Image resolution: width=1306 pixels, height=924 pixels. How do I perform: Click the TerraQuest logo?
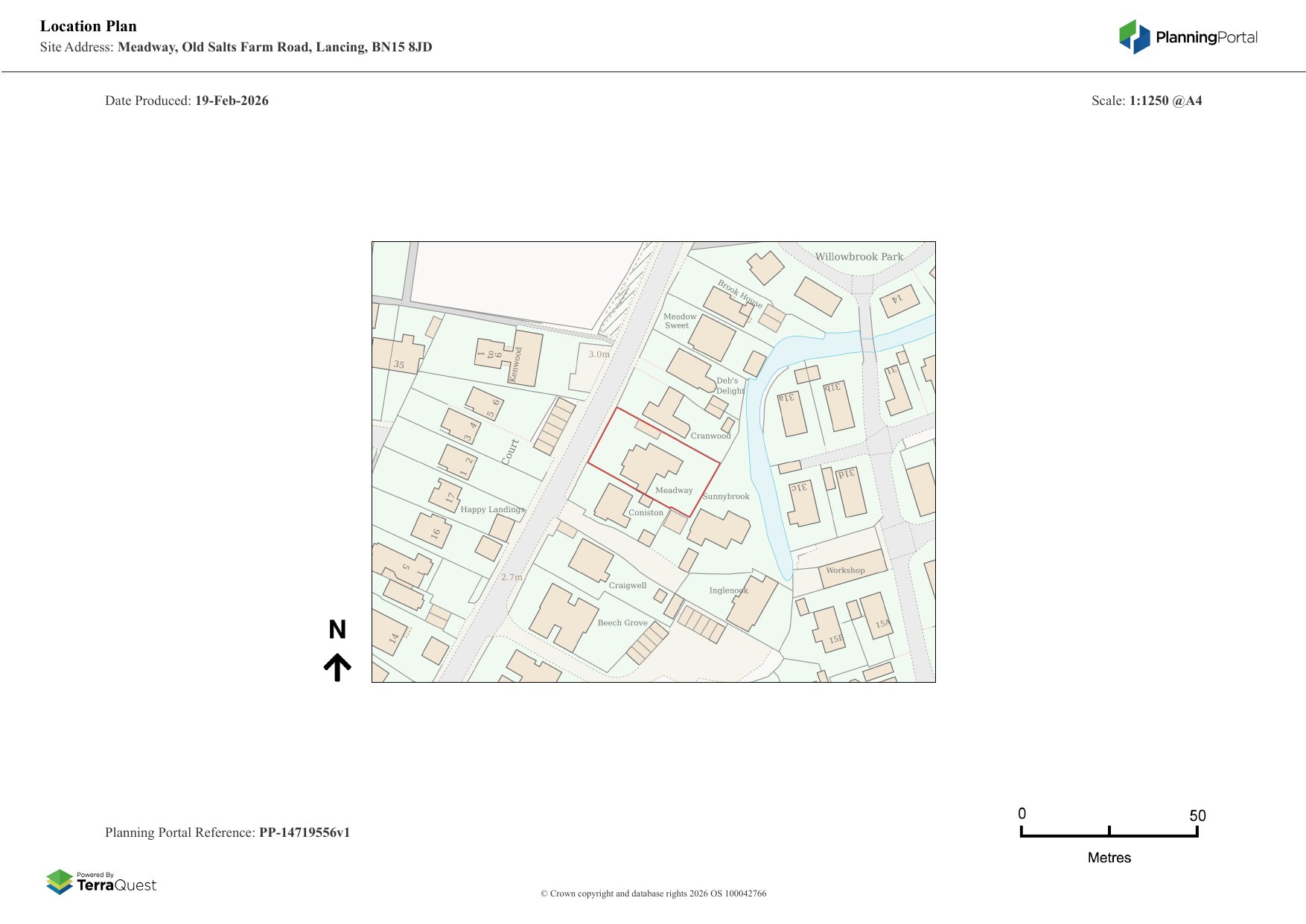[101, 882]
